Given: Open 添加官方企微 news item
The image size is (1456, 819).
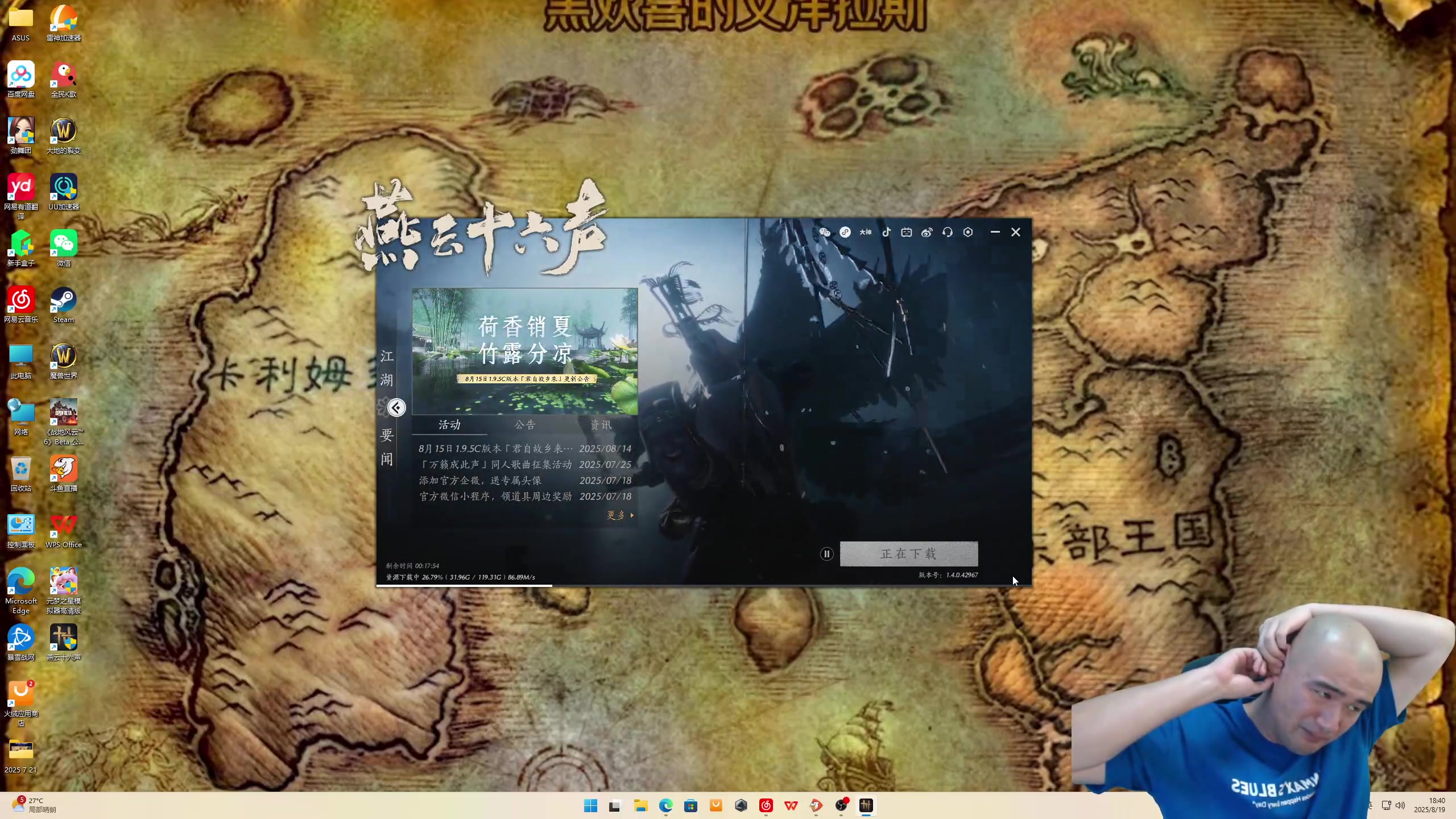Looking at the screenshot, I should pyautogui.click(x=525, y=481).
